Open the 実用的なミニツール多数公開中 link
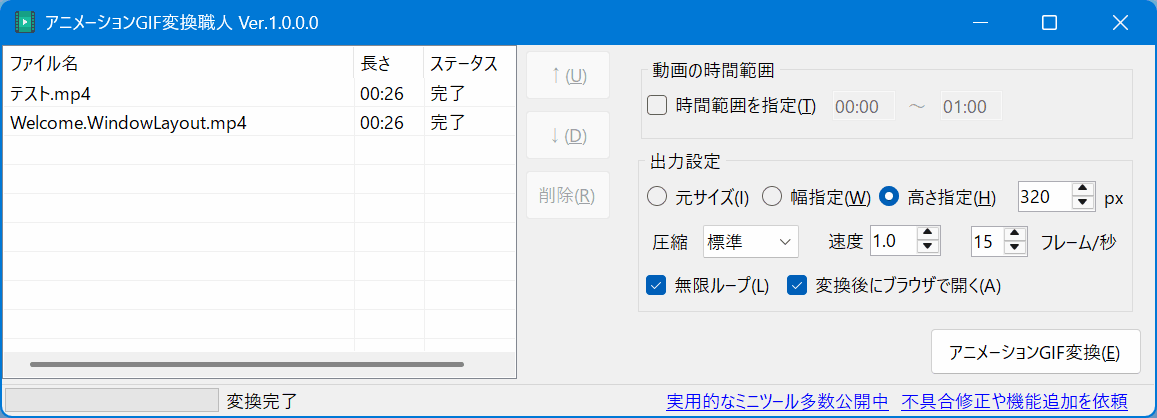The height and width of the screenshot is (418, 1157). coord(777,402)
